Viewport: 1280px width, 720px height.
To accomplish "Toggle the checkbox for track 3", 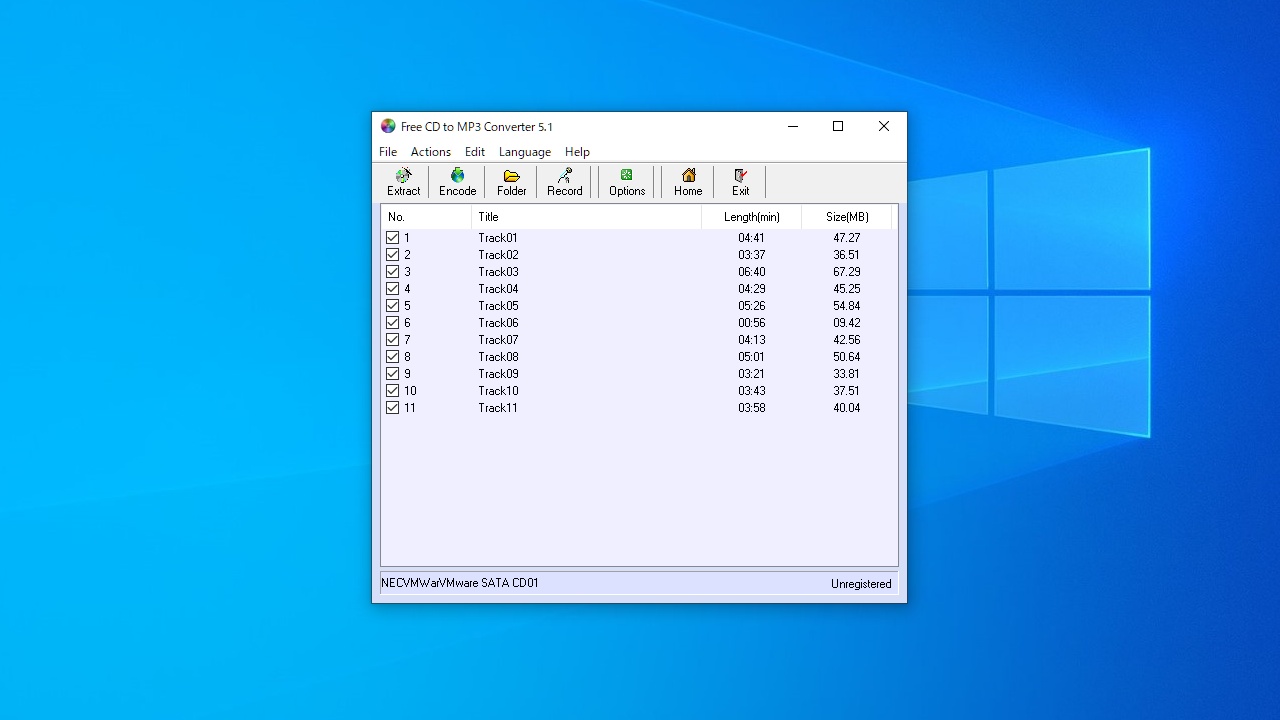I will (392, 272).
